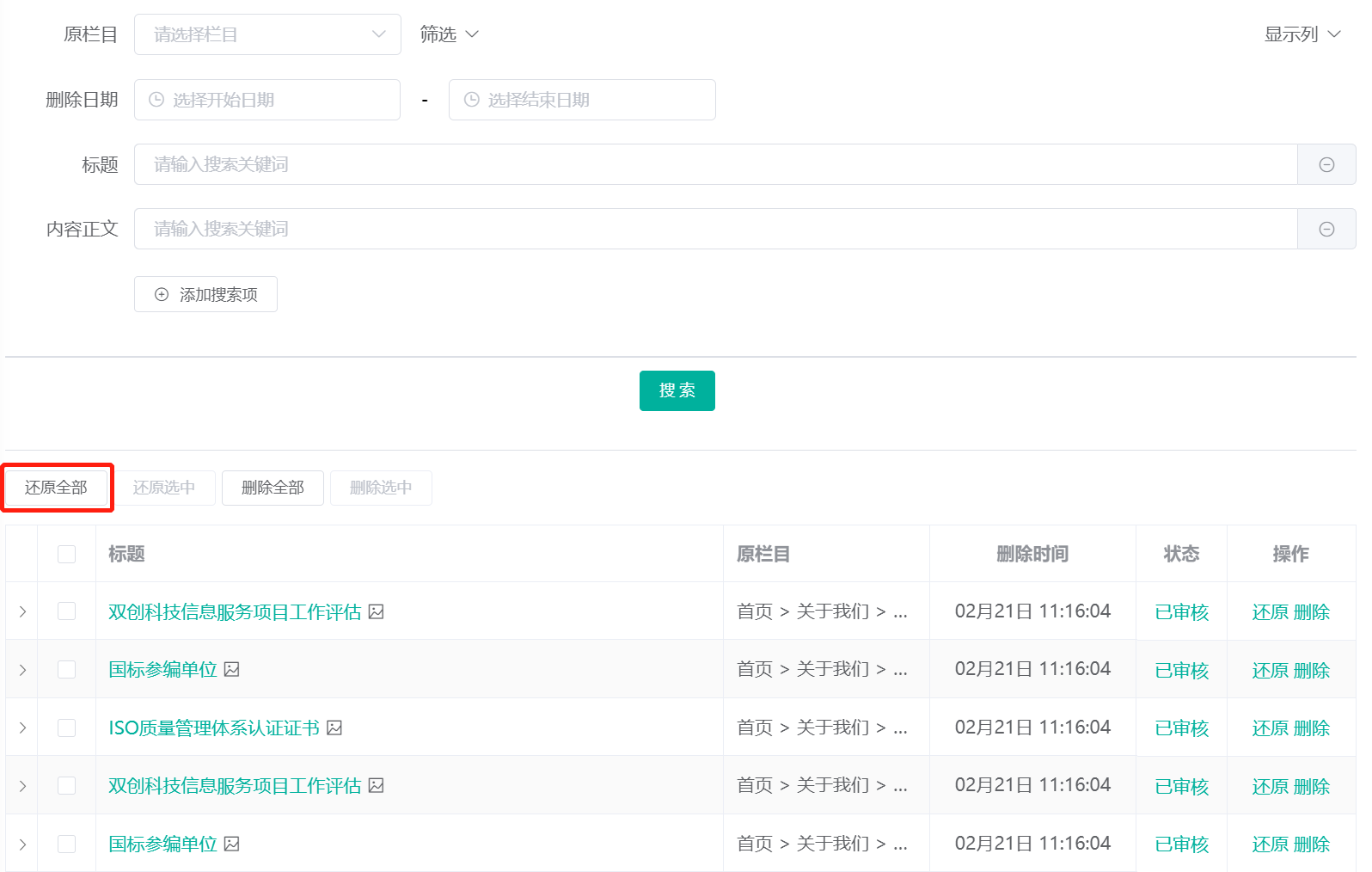This screenshot has width=1372, height=872.
Task: Click the clock icon in 选择开始日期 field
Action: pyautogui.click(x=156, y=100)
